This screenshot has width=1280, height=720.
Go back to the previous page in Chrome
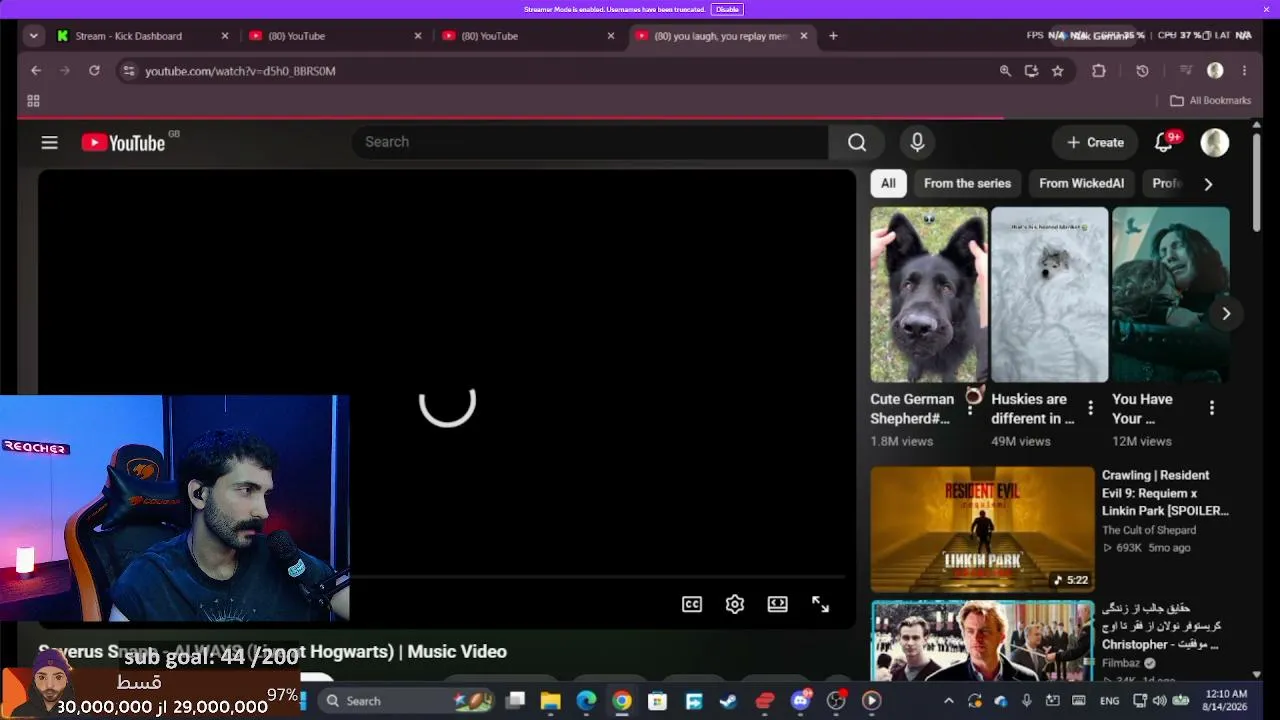click(36, 71)
